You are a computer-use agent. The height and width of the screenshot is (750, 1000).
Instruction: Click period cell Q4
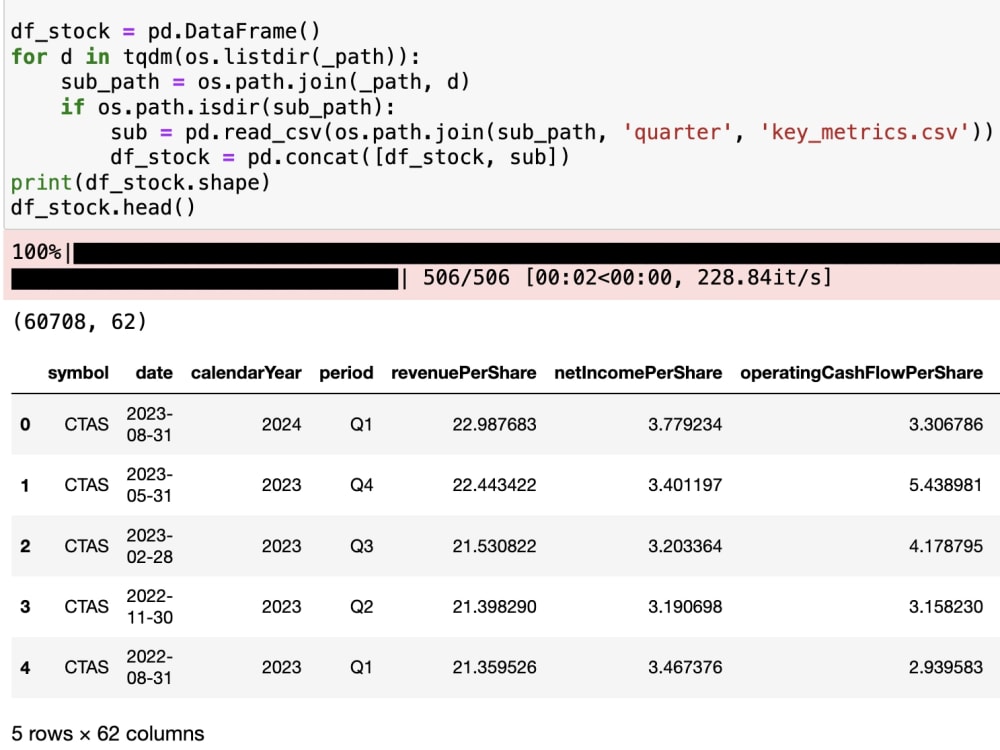point(361,485)
